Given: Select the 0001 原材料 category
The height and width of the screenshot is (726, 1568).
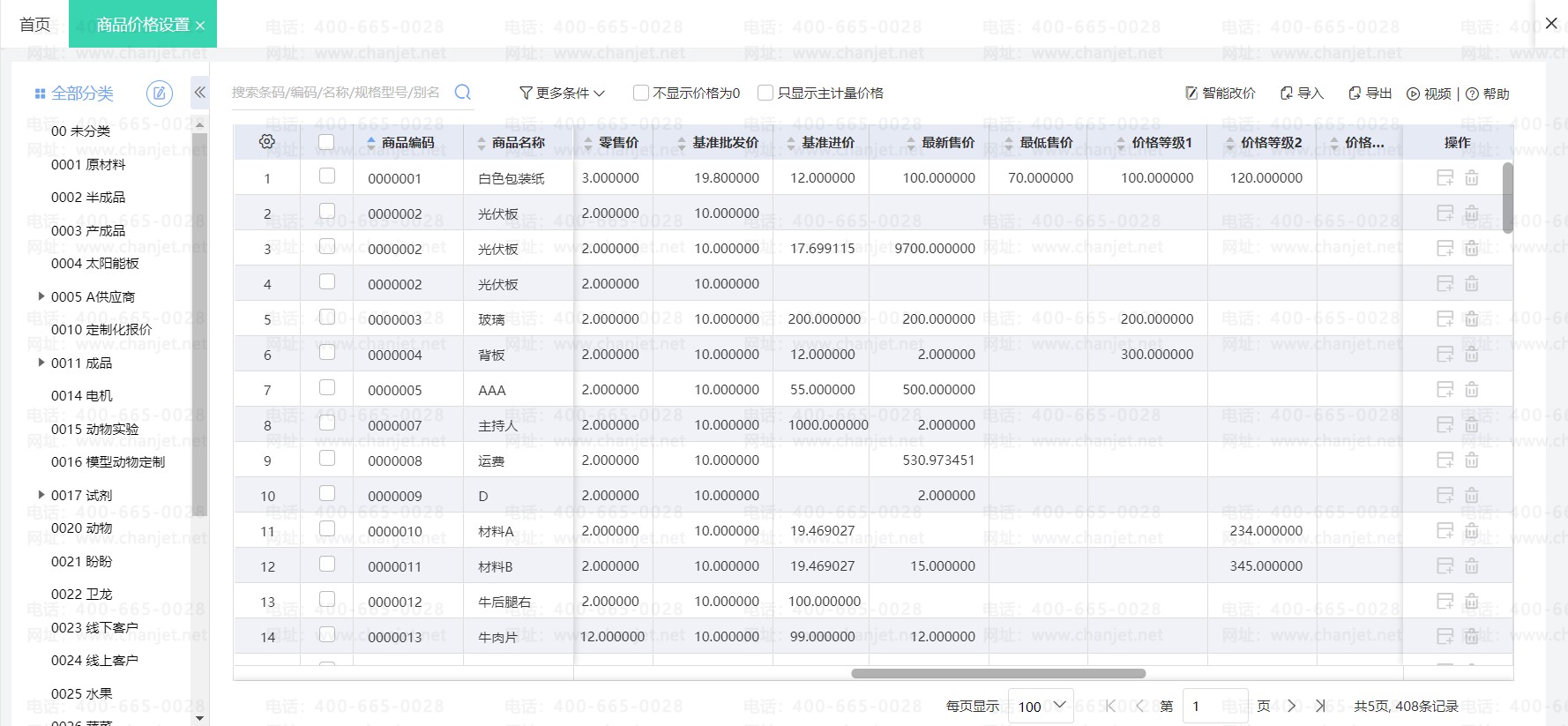Looking at the screenshot, I should point(88,164).
